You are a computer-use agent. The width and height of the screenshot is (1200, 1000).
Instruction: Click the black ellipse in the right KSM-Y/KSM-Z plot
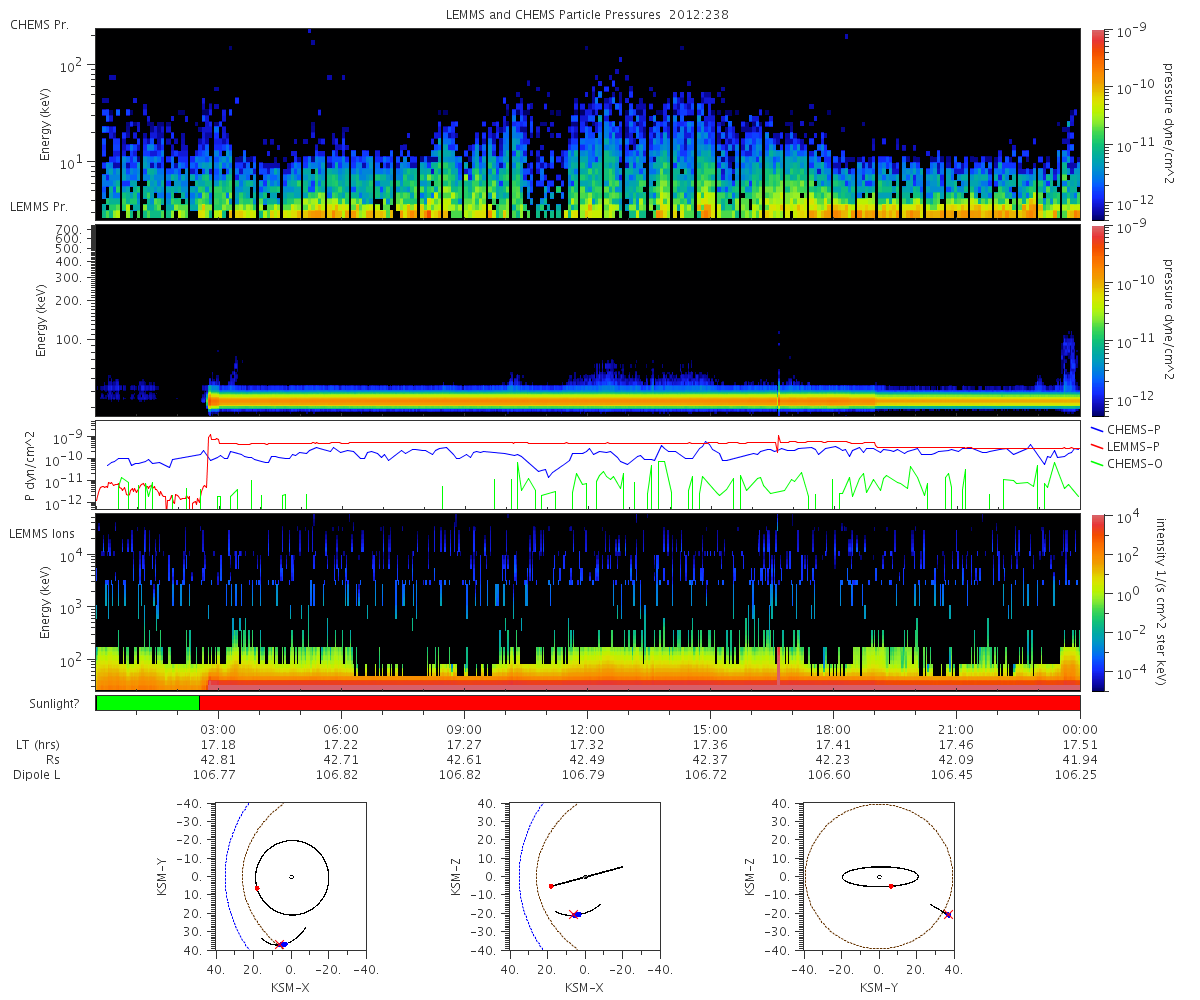click(x=880, y=877)
